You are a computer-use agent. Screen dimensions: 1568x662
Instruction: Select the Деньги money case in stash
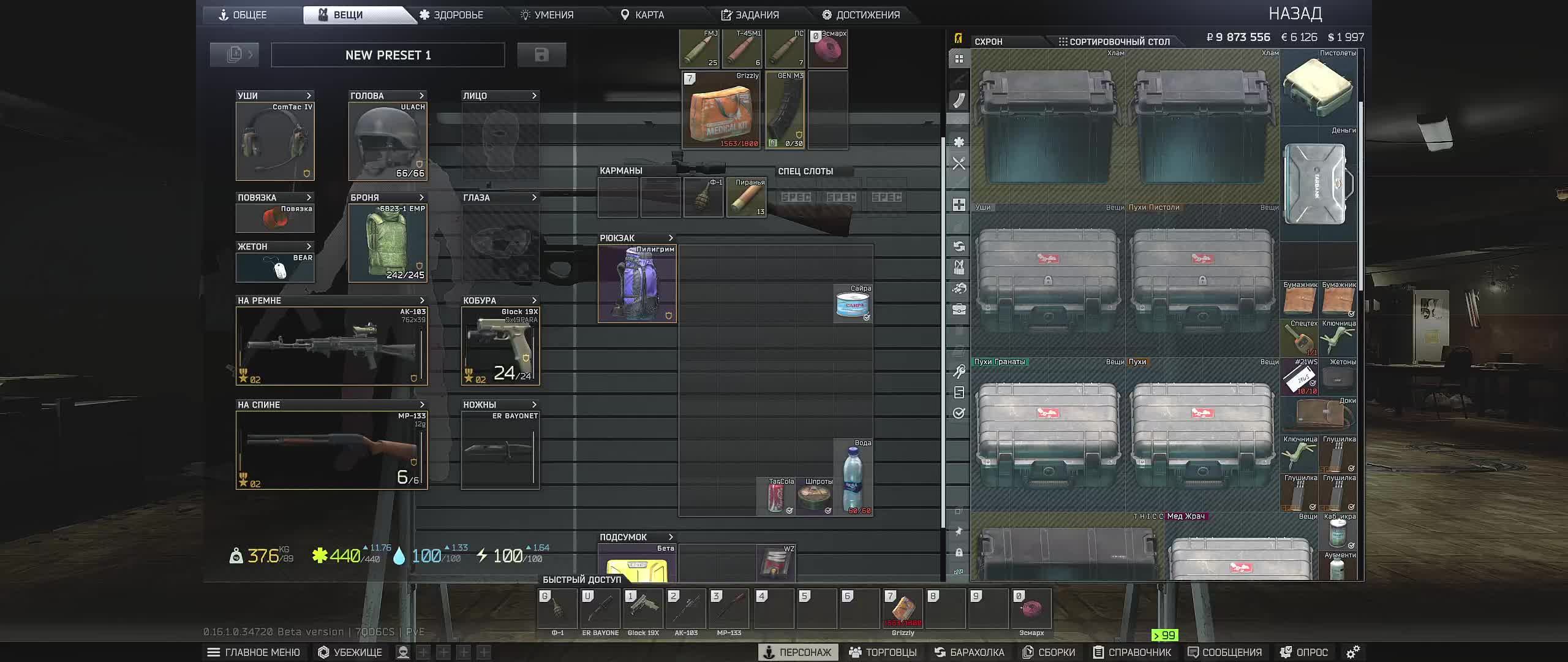(x=1319, y=185)
